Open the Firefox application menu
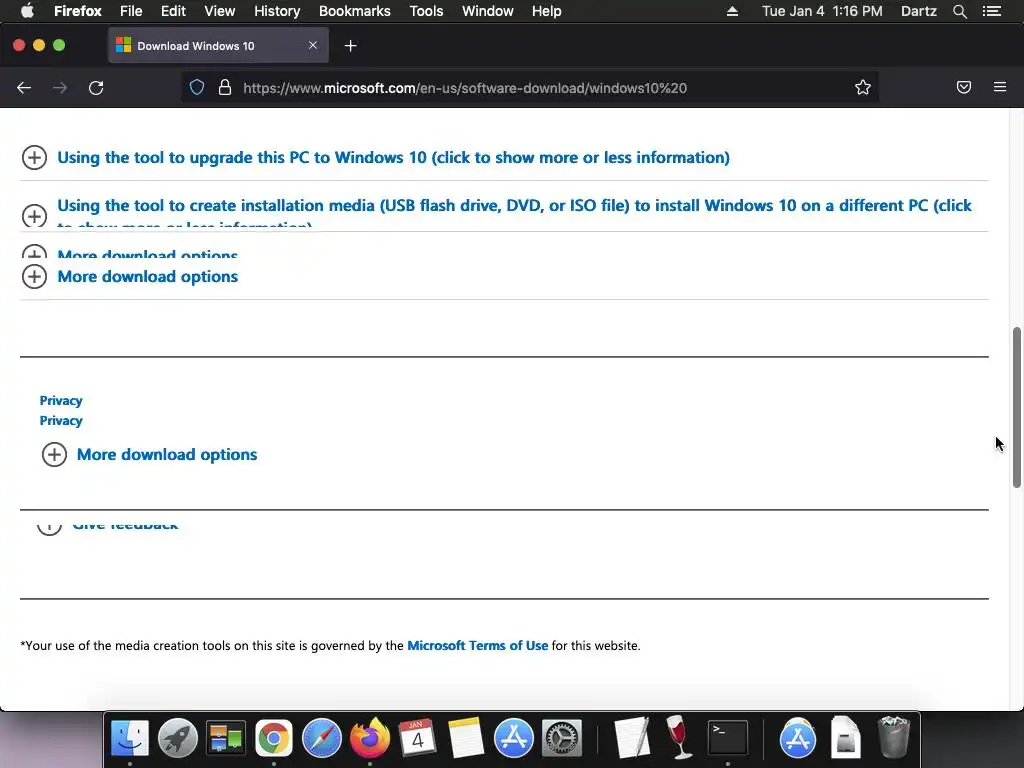 coord(78,11)
